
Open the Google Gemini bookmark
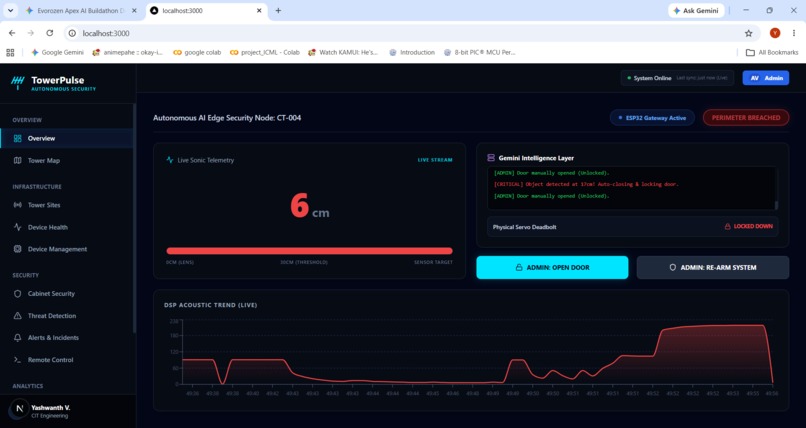[58, 52]
